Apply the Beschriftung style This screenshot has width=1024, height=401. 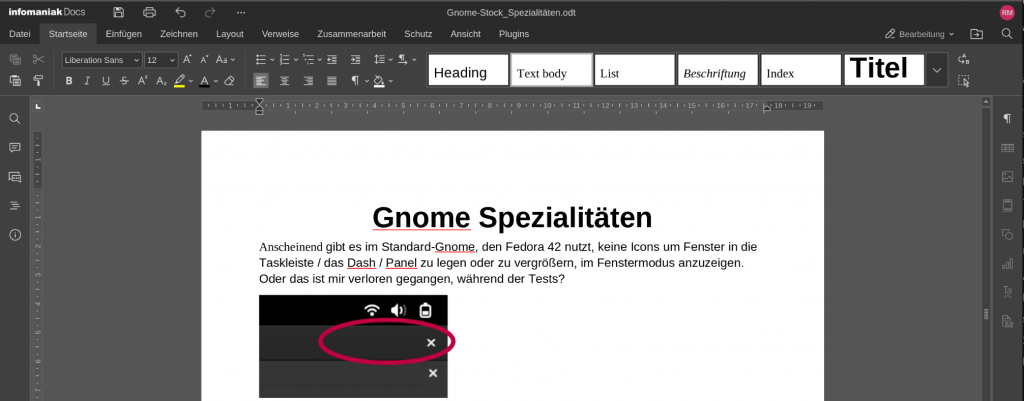point(717,70)
